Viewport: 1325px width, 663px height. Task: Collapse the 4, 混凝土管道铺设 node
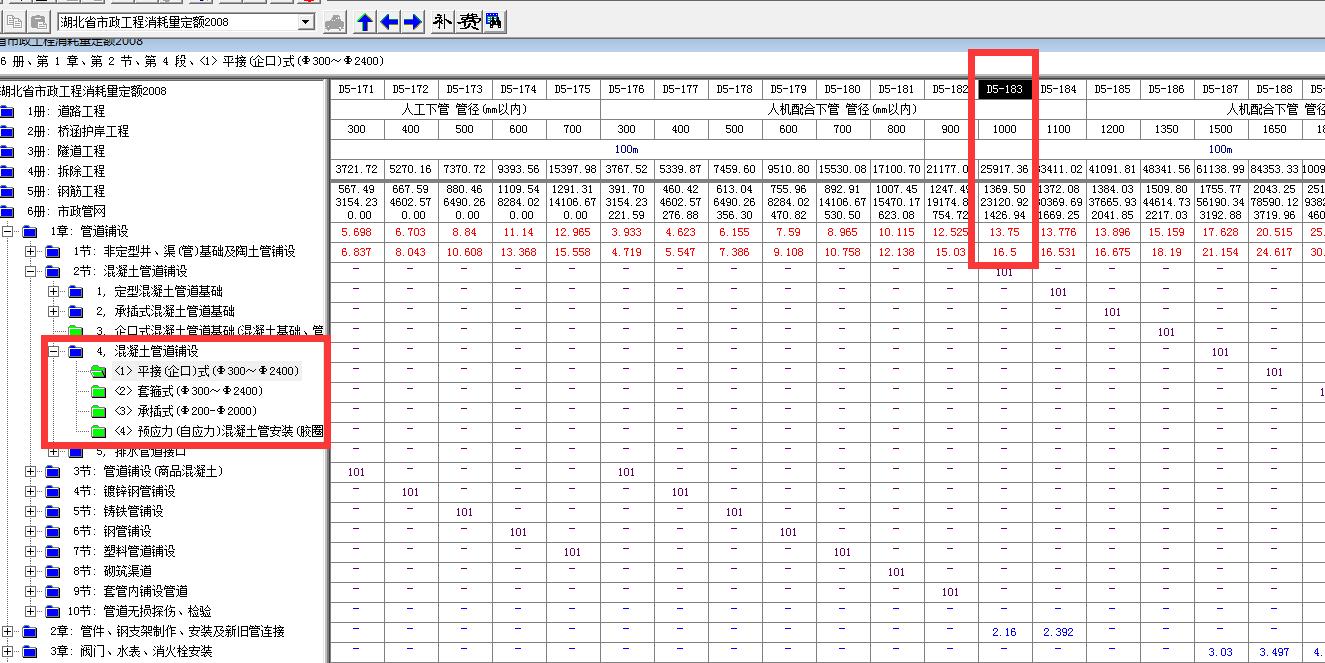point(54,352)
